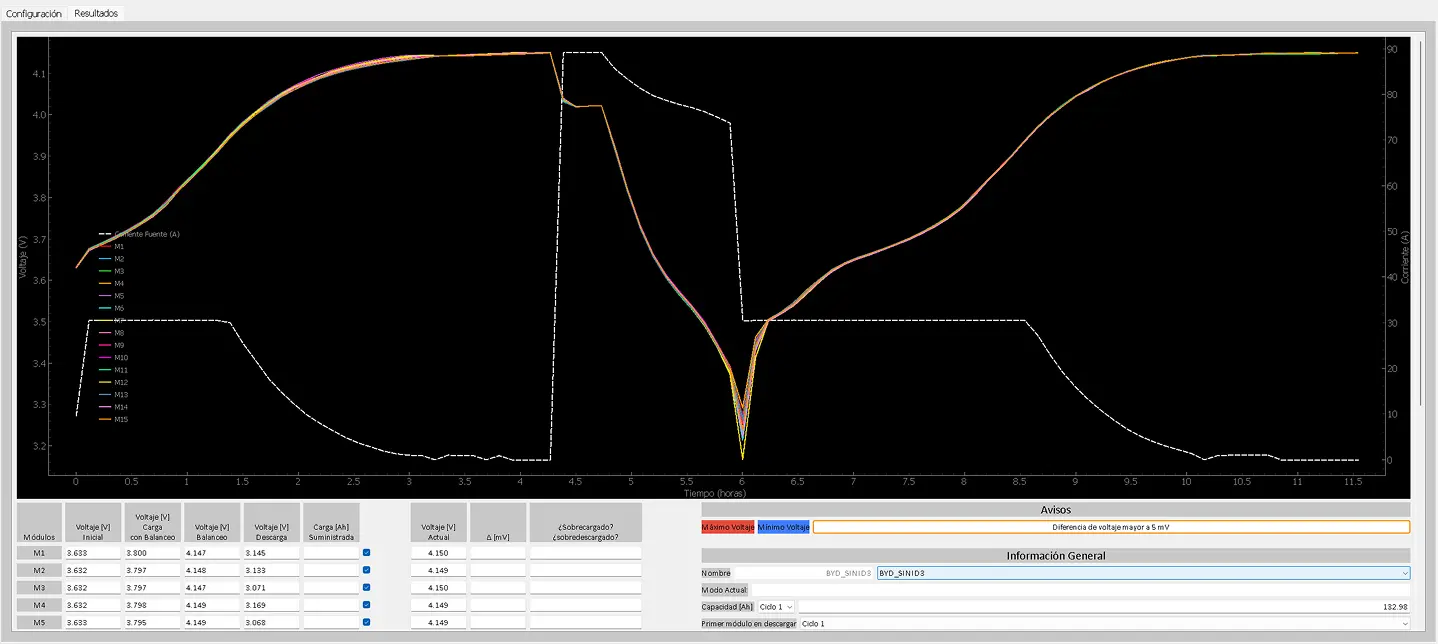
Task: Open the Resultados tab
Action: click(96, 13)
